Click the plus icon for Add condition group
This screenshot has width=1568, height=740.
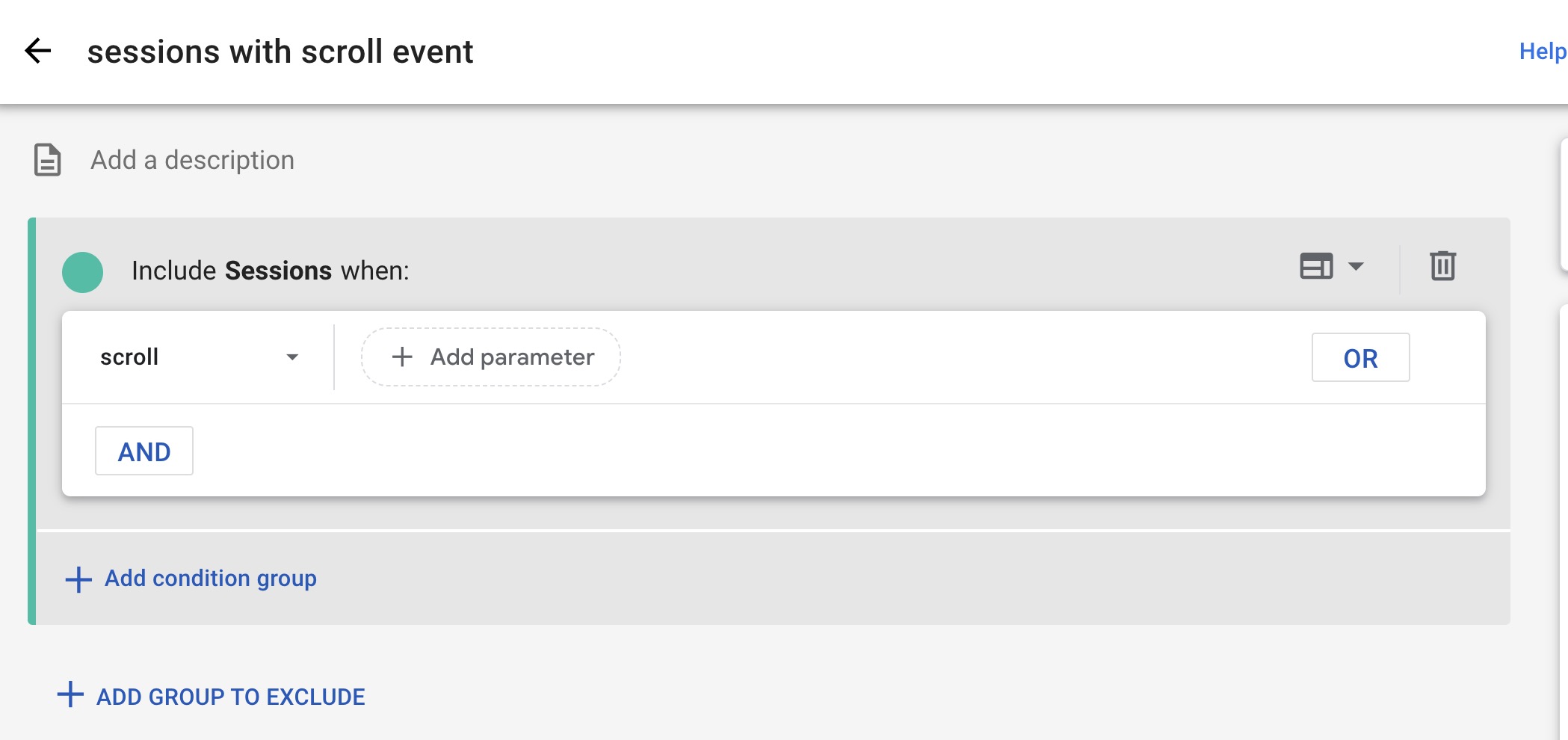(x=78, y=579)
